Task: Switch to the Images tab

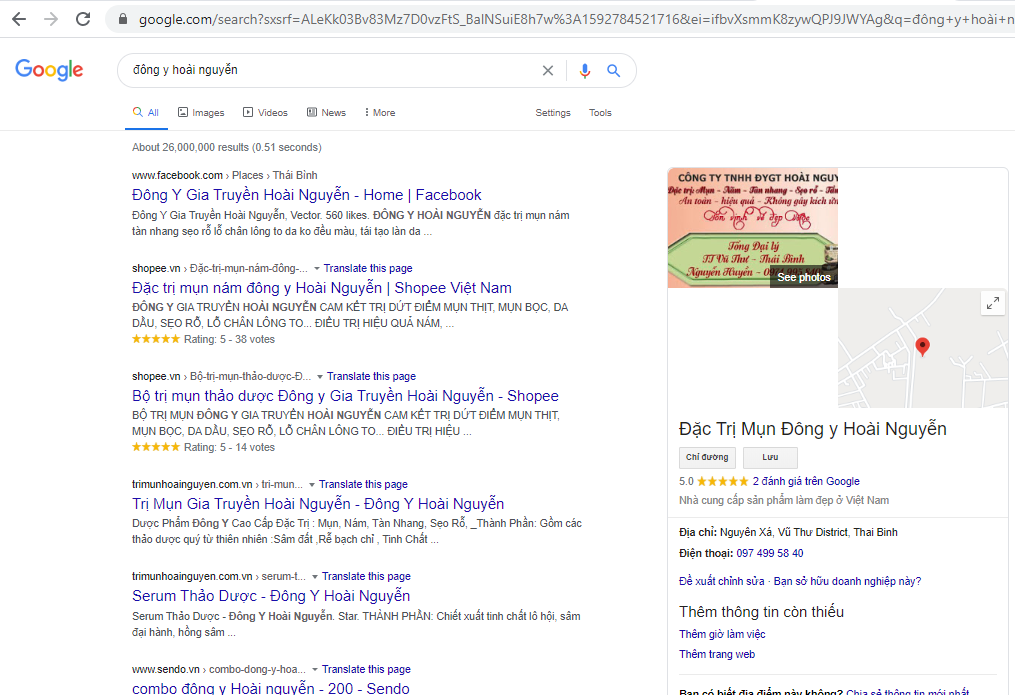Action: tap(201, 113)
